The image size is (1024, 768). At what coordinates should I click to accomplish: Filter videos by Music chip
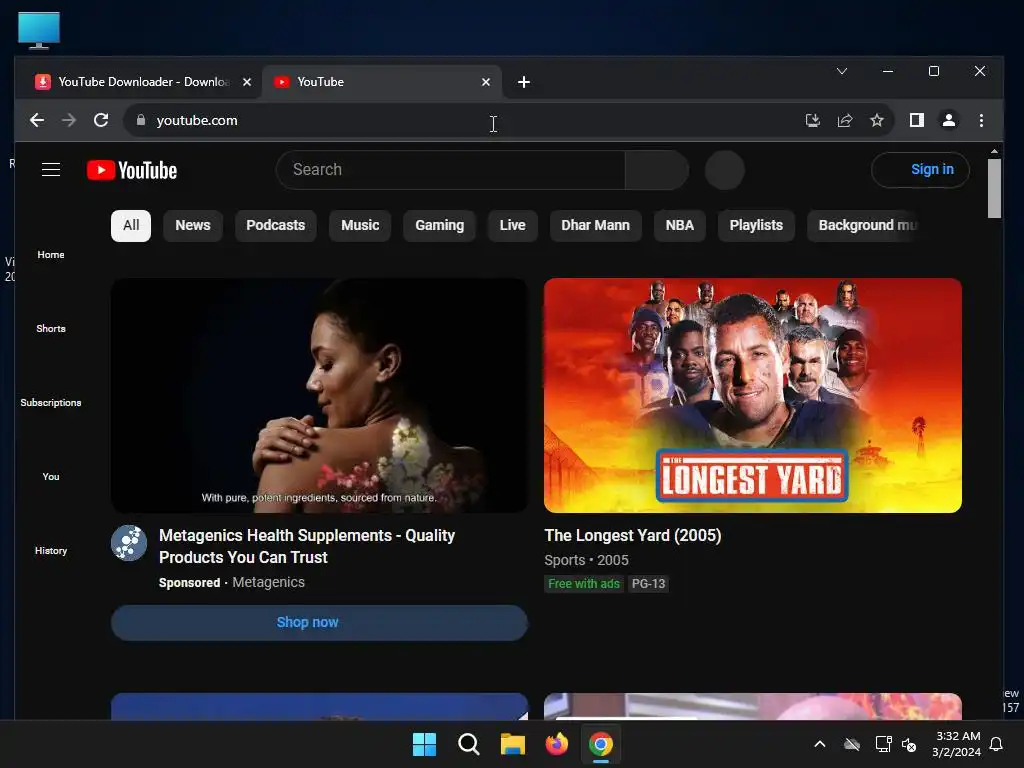coord(360,225)
